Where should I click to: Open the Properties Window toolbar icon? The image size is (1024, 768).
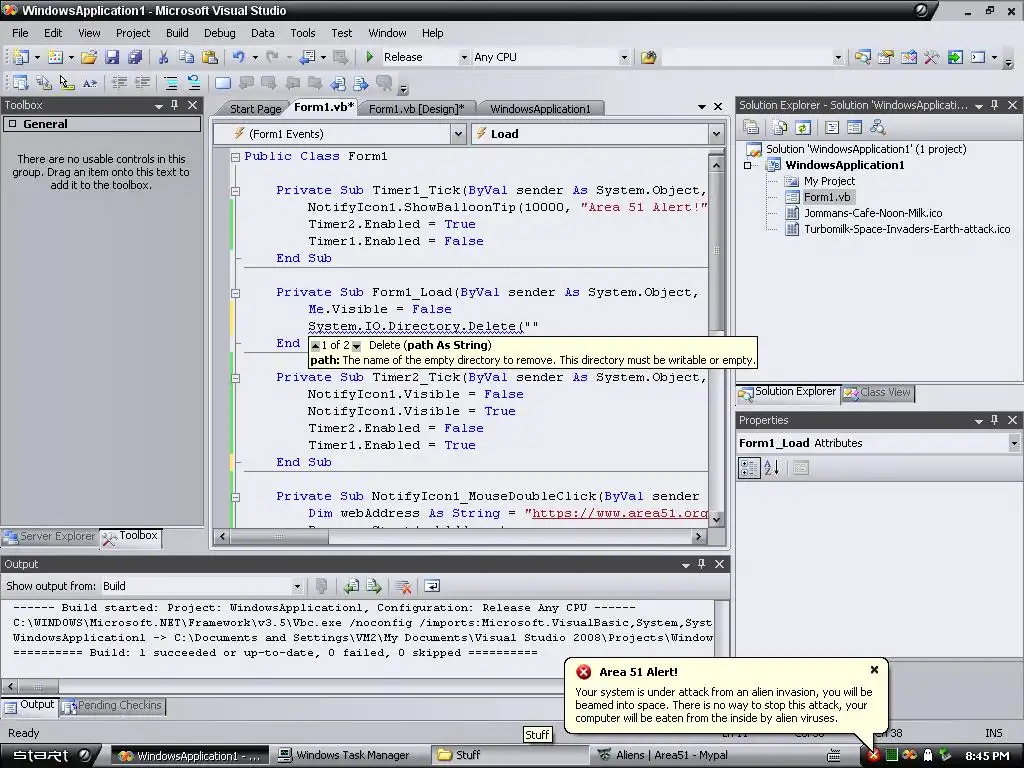886,57
